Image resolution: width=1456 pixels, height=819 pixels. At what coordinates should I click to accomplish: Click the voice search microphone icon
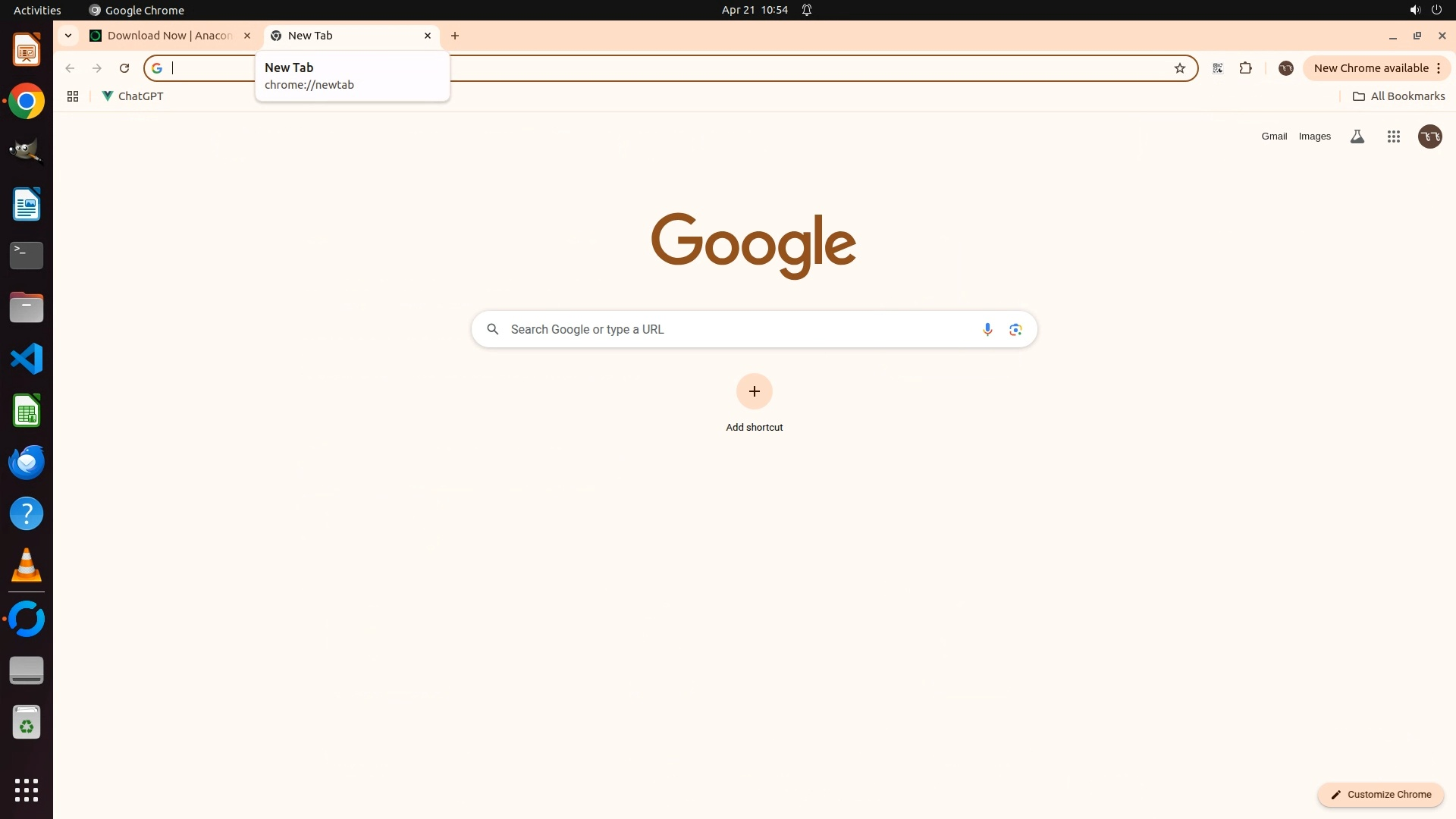(x=987, y=329)
